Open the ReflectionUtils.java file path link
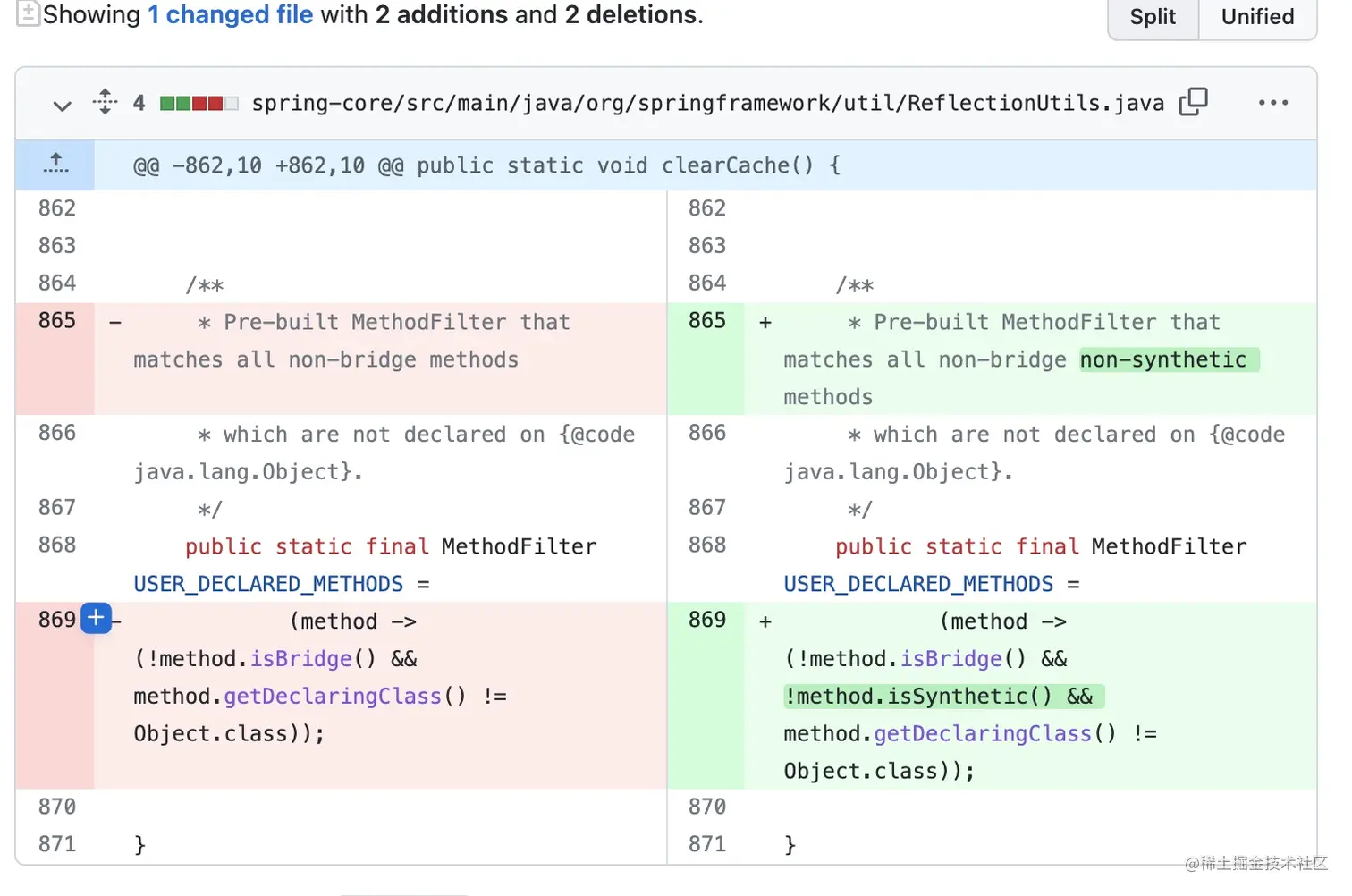The image size is (1352, 896). (x=707, y=103)
